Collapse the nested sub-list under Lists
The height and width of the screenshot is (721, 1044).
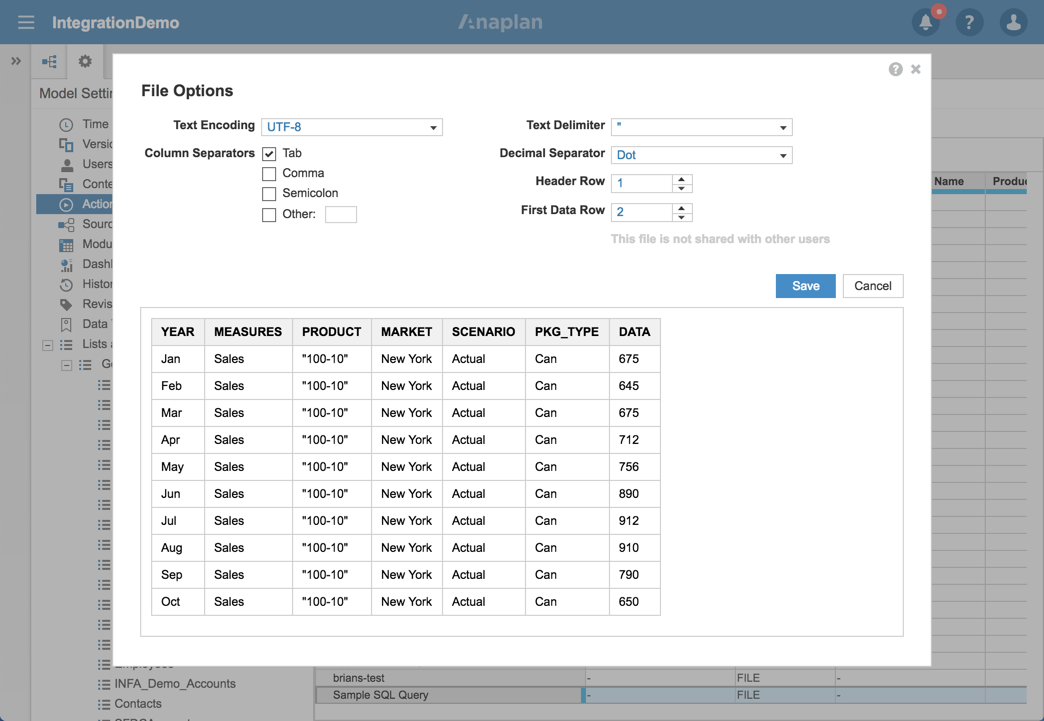click(x=66, y=365)
